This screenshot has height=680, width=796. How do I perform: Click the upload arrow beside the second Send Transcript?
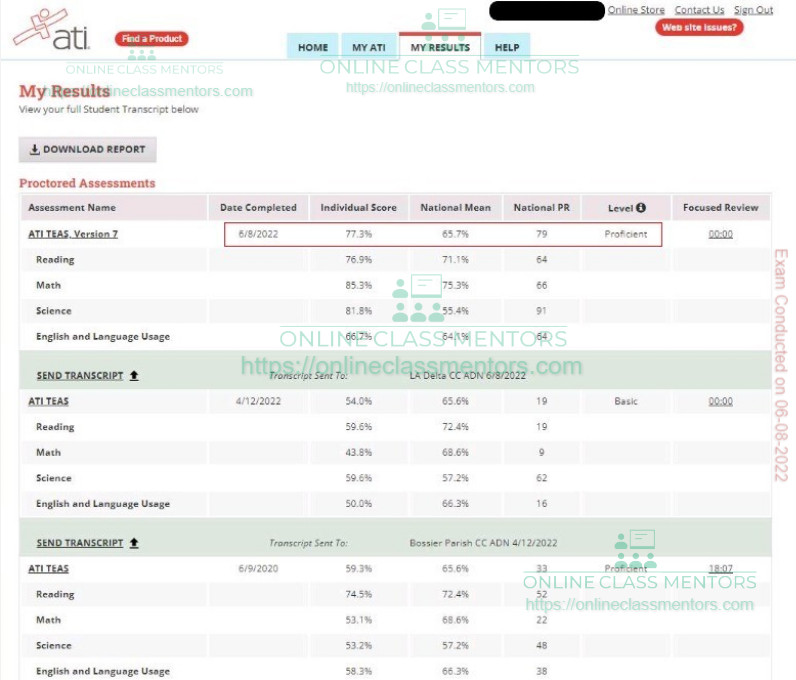pyautogui.click(x=134, y=543)
